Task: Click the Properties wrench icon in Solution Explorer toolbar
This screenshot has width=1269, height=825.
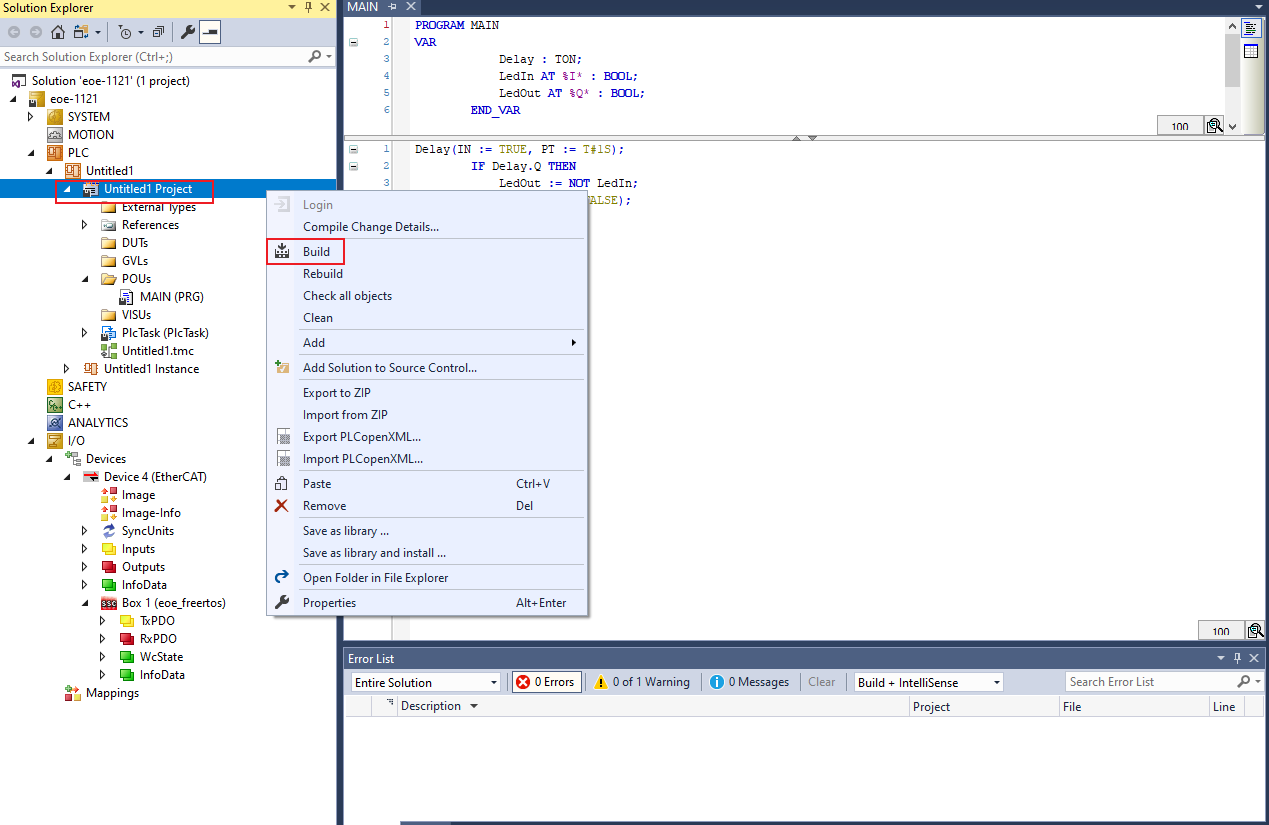Action: point(187,32)
